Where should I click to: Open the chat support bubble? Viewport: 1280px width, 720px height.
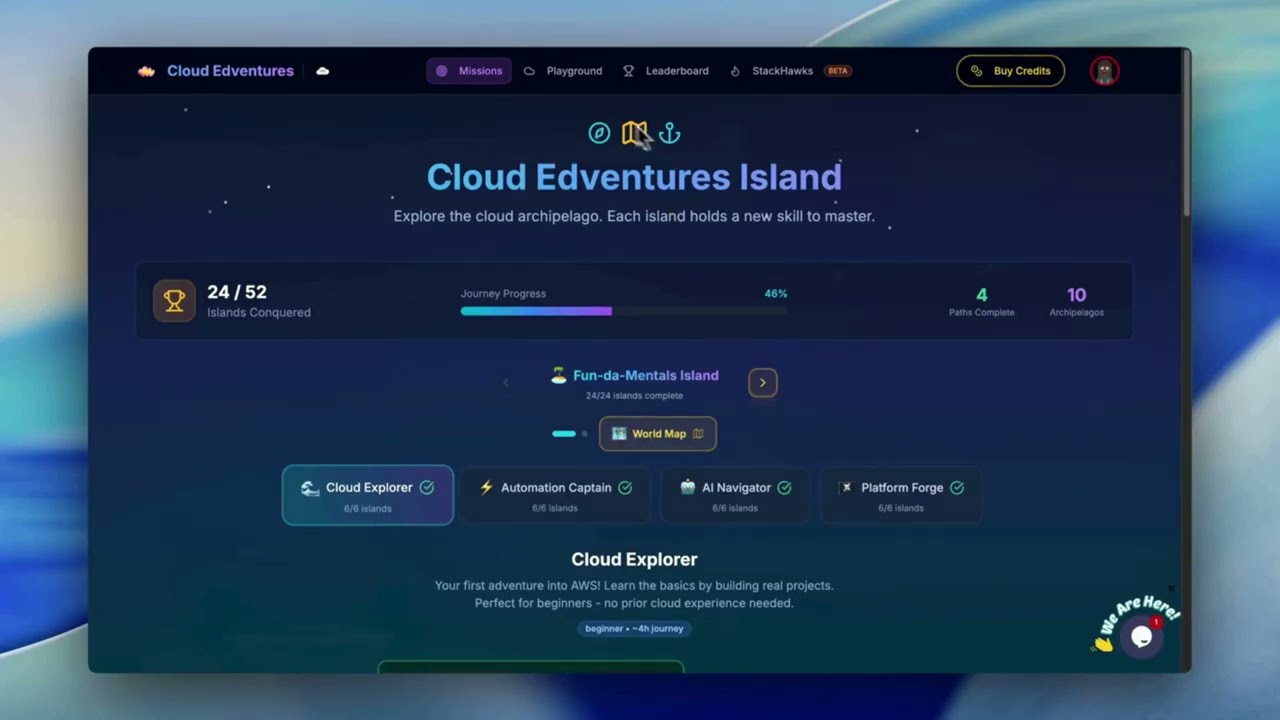coord(1141,637)
